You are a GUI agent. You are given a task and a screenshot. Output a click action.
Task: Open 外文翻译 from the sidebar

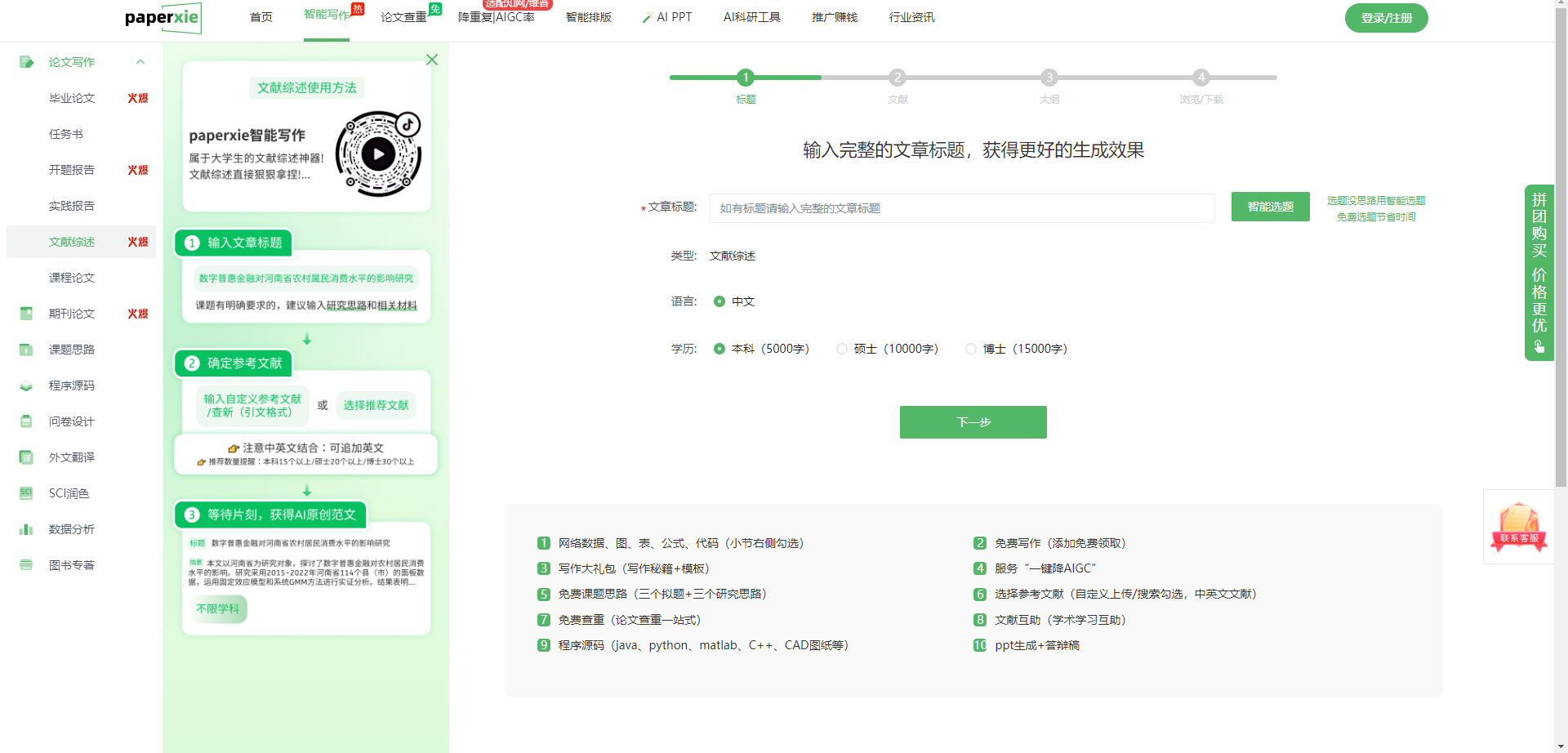tap(73, 457)
